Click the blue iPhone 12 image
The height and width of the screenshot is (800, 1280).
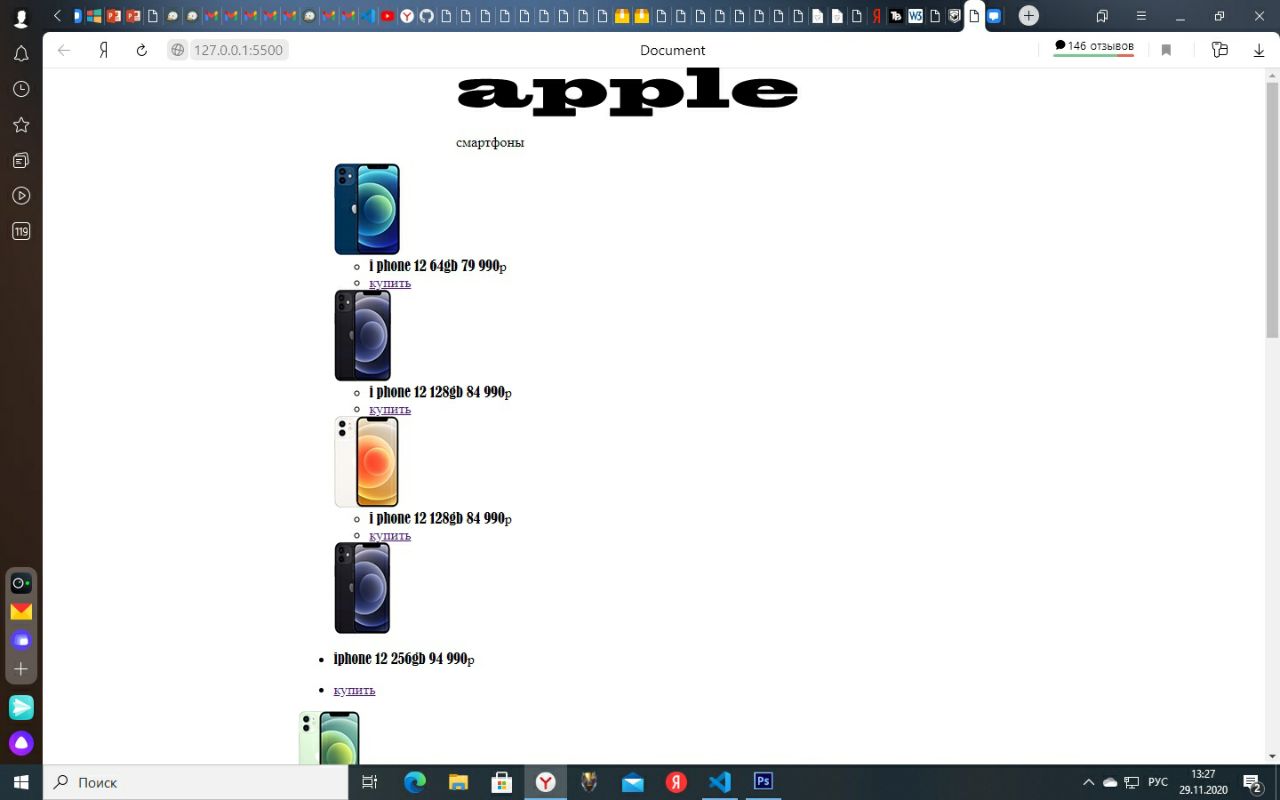367,209
